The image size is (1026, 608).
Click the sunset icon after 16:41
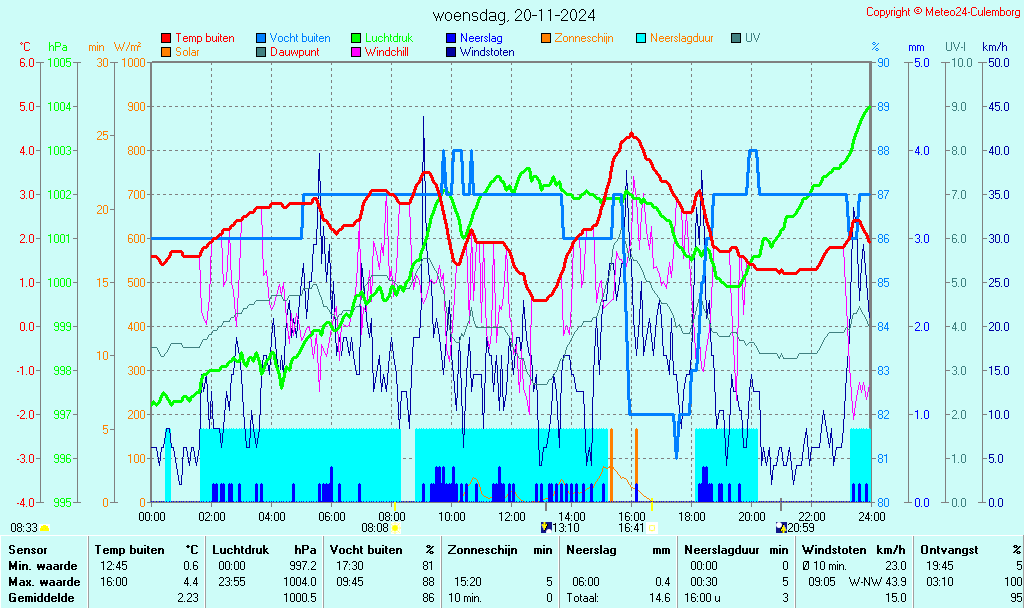(652, 528)
